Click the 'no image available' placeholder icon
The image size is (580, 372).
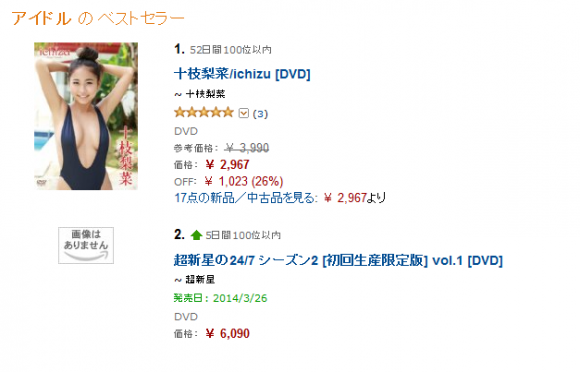86,245
